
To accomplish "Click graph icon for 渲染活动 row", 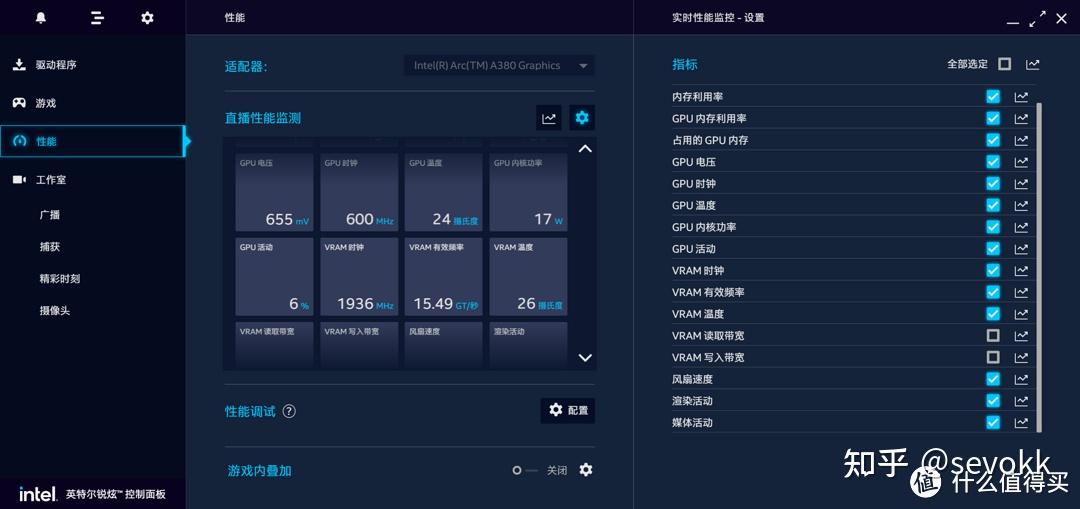I will click(x=1021, y=401).
